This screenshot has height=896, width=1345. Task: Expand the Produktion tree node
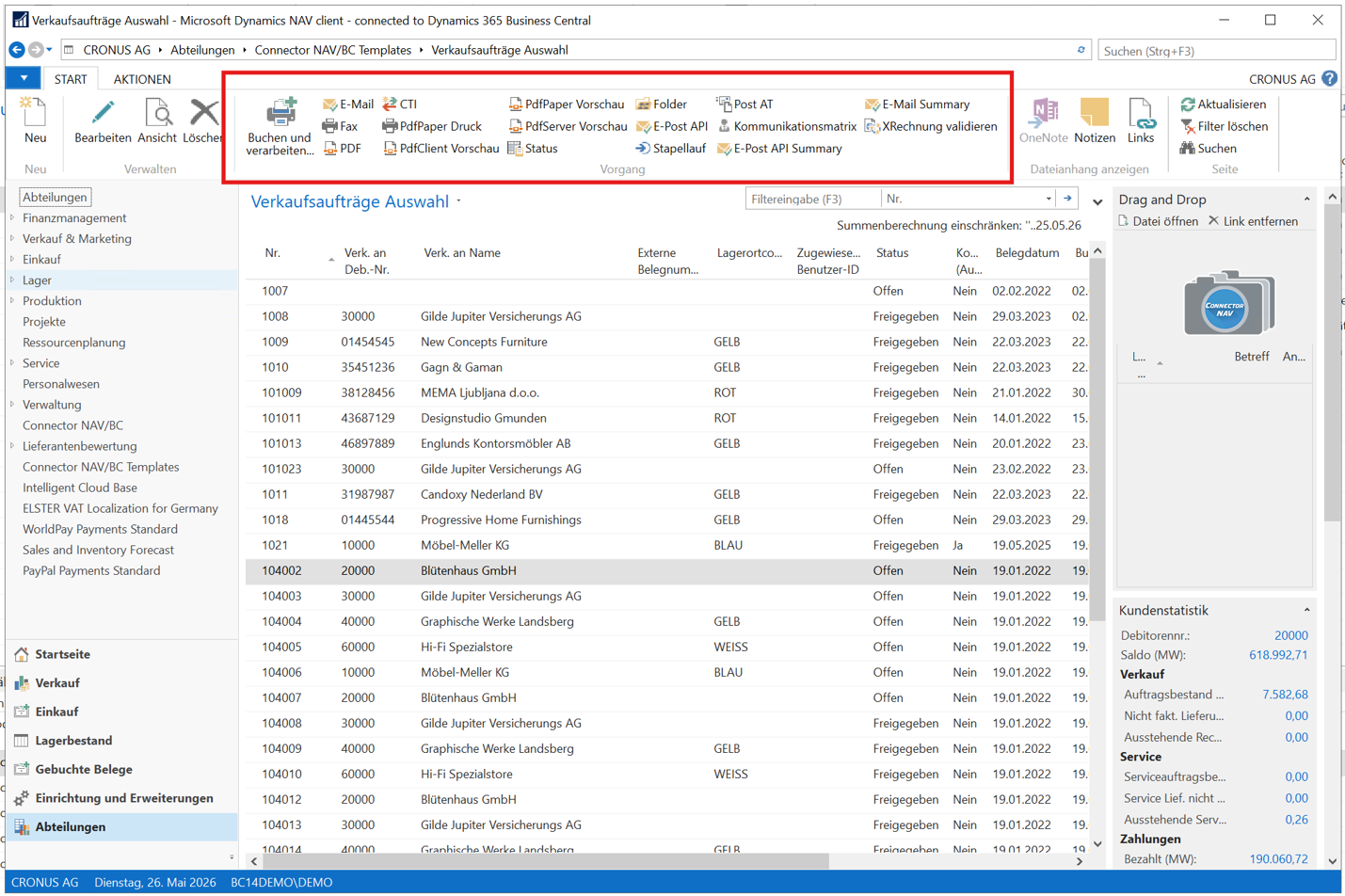click(12, 300)
